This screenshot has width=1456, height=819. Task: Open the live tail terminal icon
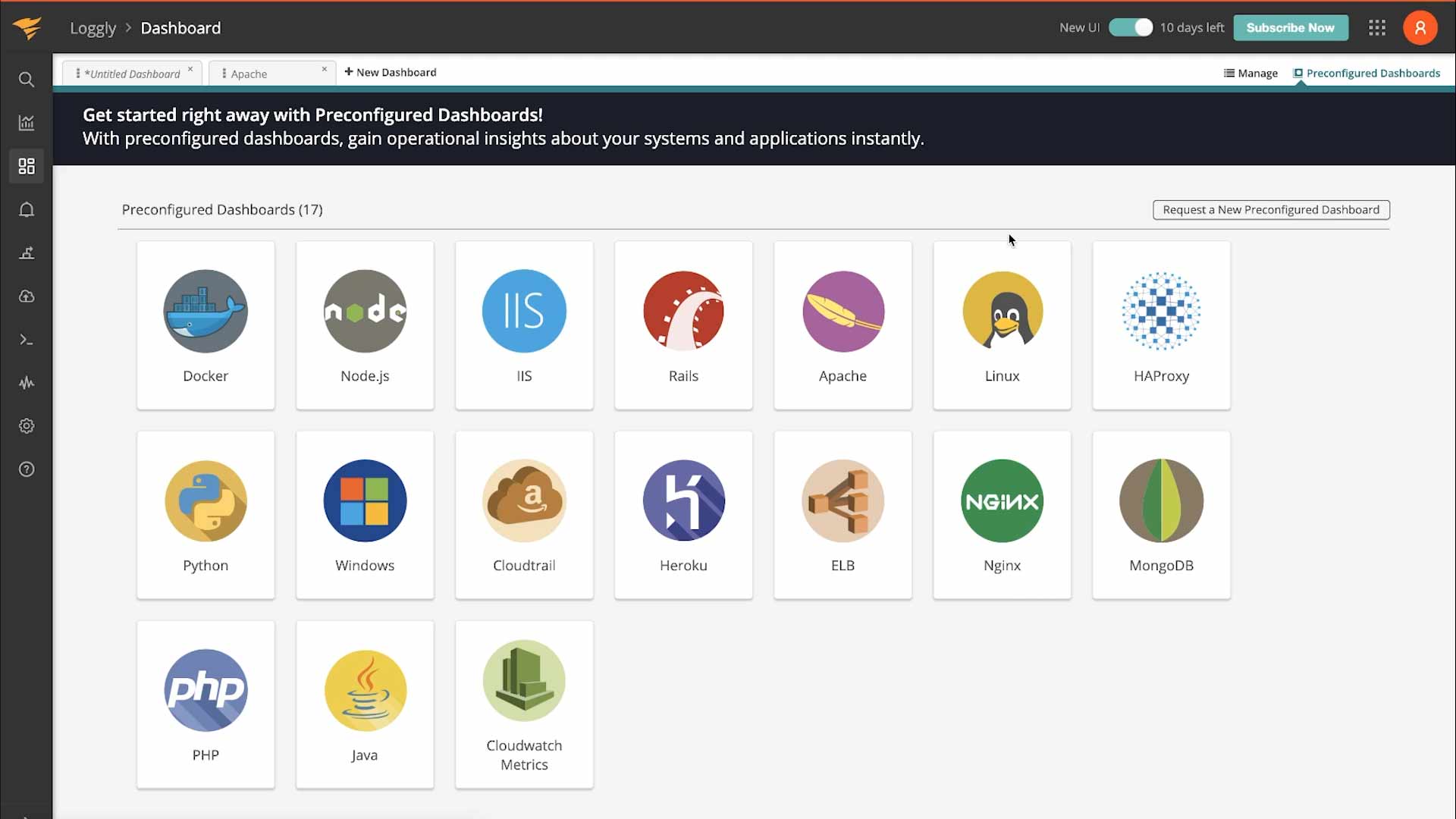27,340
